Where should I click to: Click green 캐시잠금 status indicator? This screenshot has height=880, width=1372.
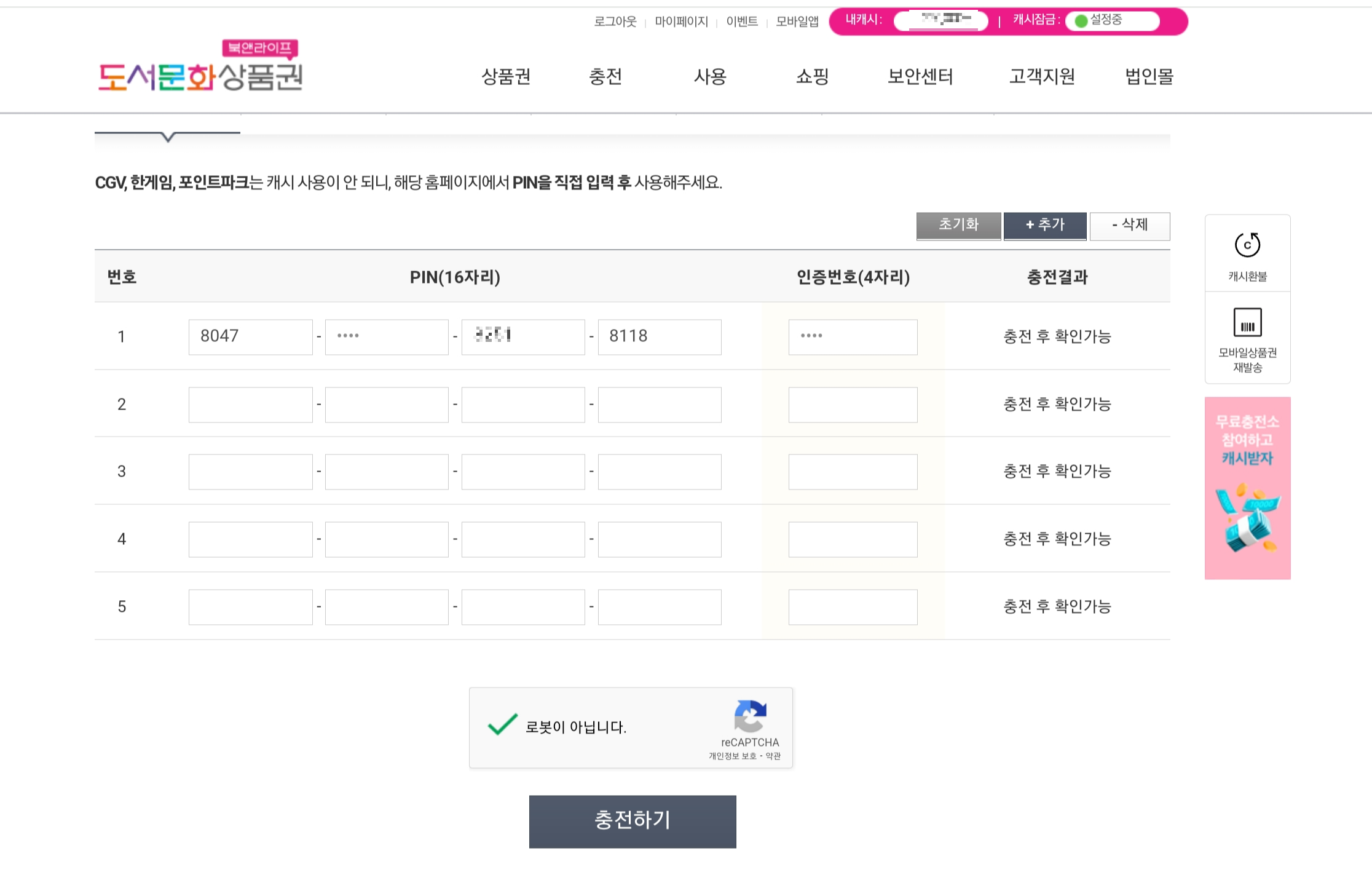coord(1081,22)
